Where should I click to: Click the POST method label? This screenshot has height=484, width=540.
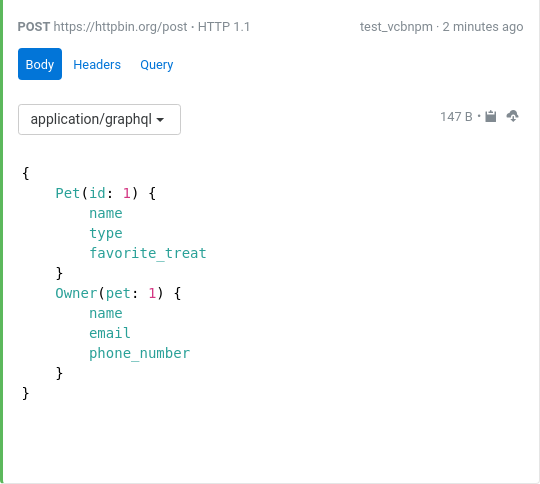click(x=34, y=27)
